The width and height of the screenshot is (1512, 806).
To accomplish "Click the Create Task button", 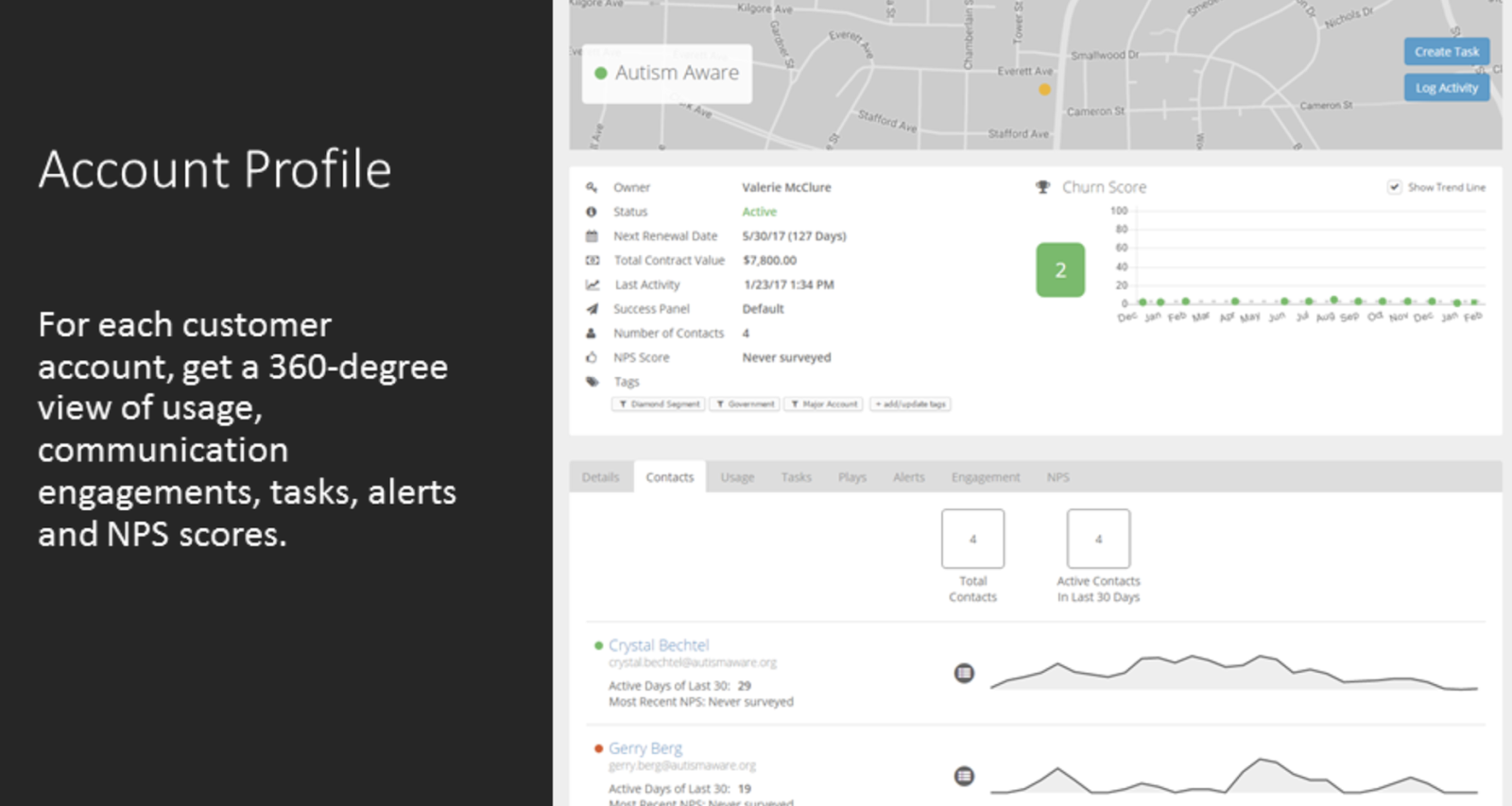I will point(1447,52).
